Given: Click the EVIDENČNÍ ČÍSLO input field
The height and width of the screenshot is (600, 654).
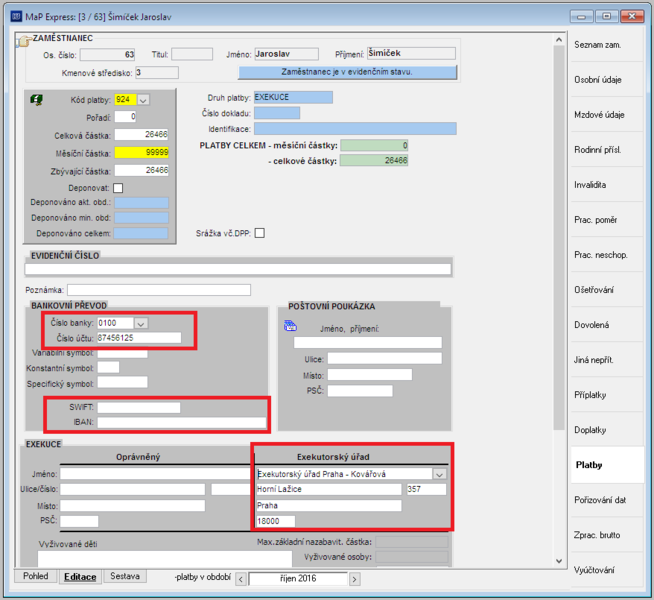Looking at the screenshot, I should click(238, 269).
